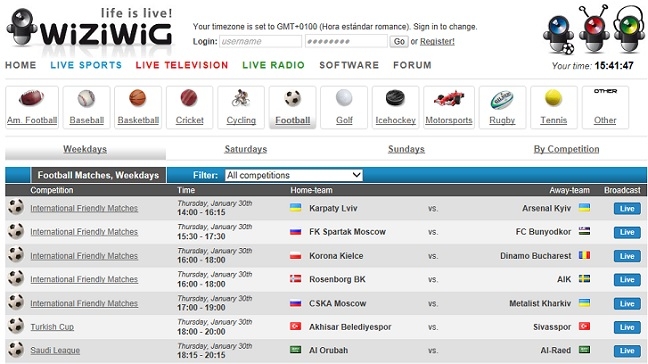
Task: Click Live button for Karpaty Lviv match
Action: (627, 209)
